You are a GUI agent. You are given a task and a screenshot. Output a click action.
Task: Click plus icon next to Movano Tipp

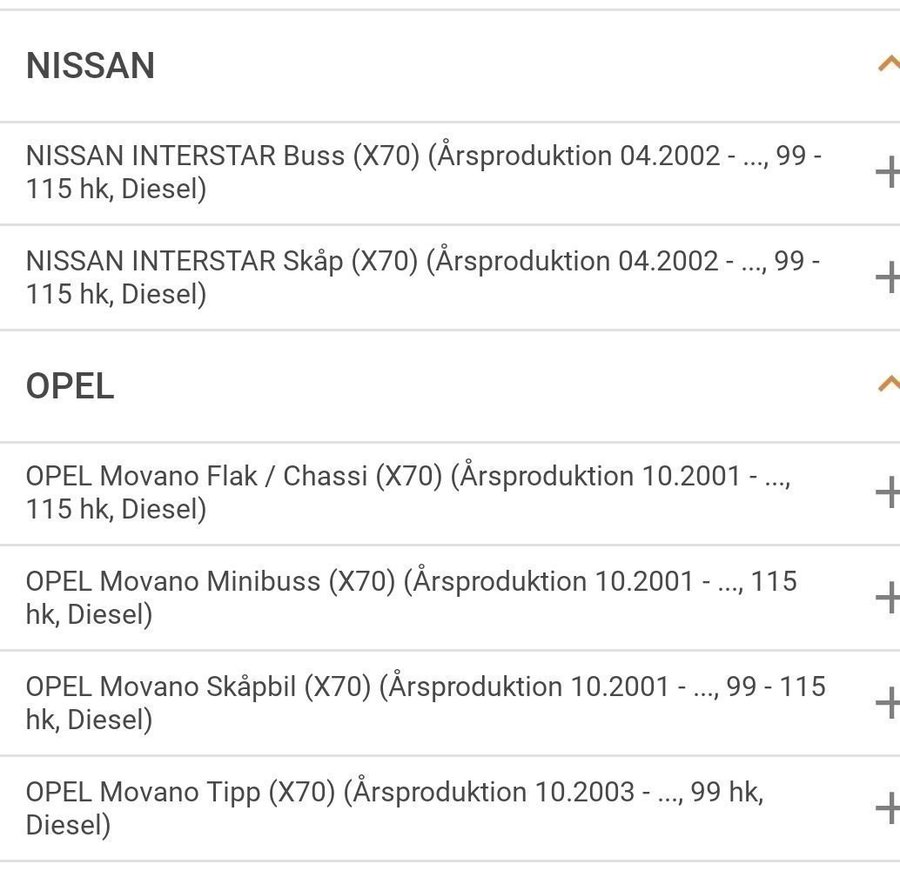[x=887, y=808]
